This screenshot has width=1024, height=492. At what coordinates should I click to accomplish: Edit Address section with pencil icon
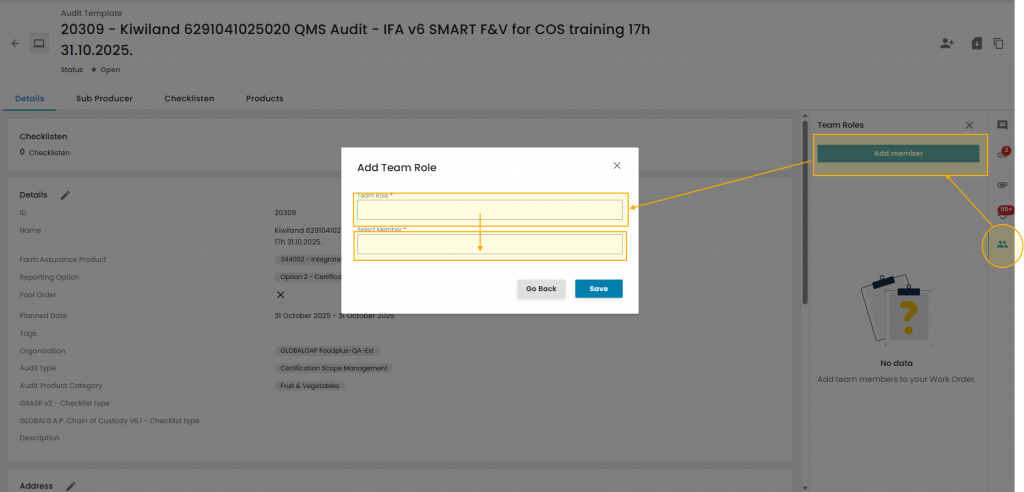coord(71,486)
